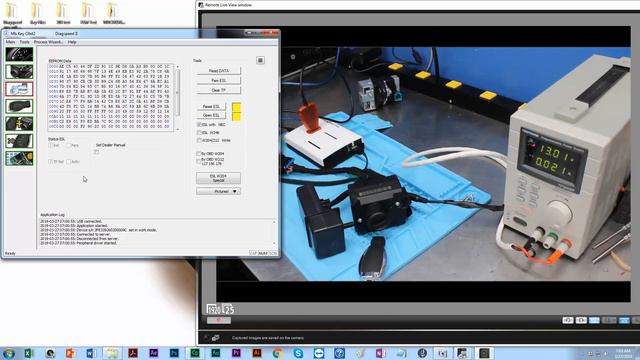Click the EEPROM data scroll-down arrow
The width and height of the screenshot is (640, 360).
point(177,129)
